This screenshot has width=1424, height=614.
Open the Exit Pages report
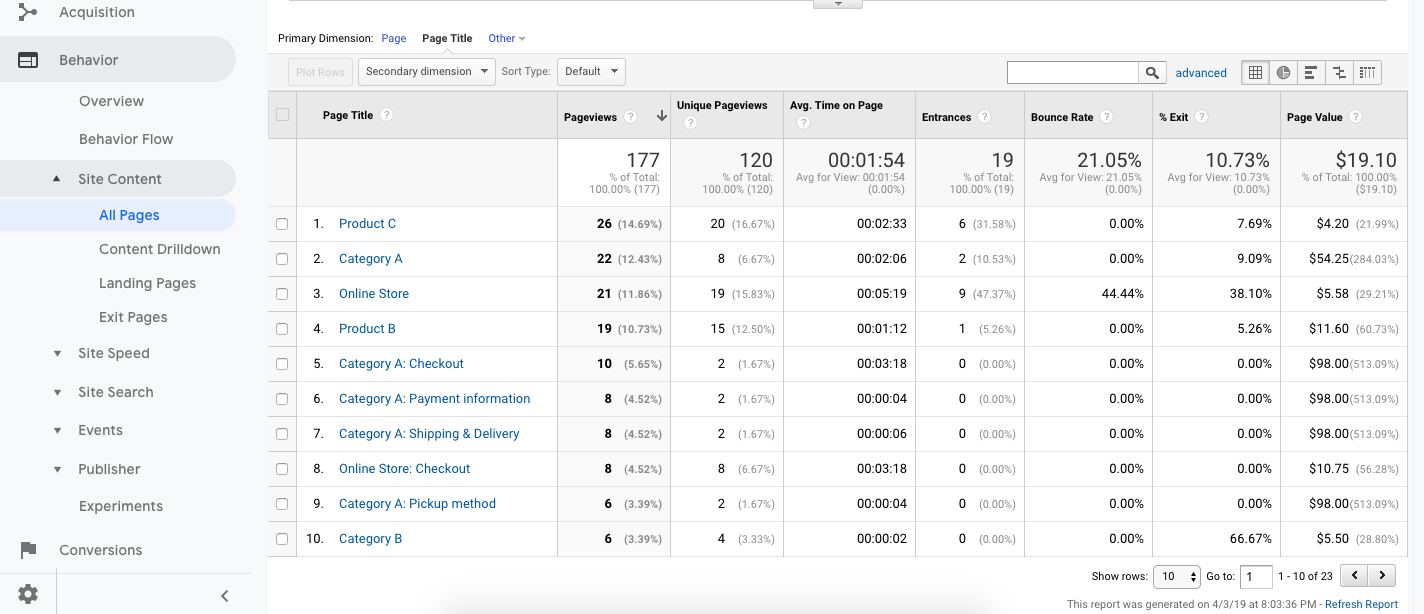point(133,317)
